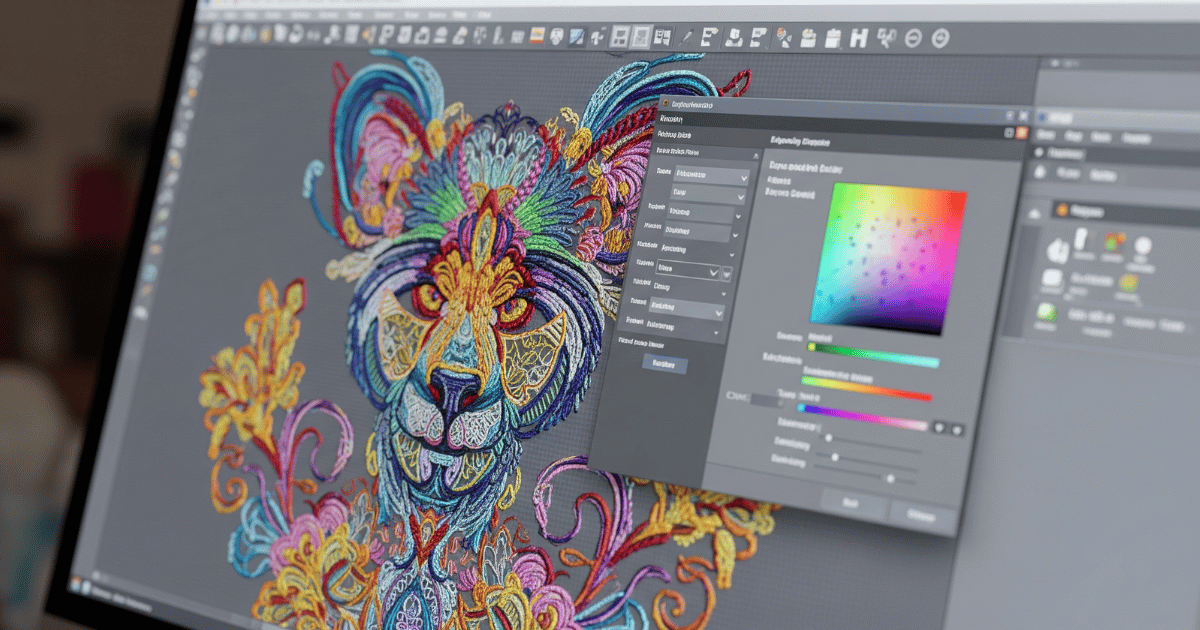Click the white clipboard icon left of the H icon
The image size is (1200, 630).
(x=832, y=40)
